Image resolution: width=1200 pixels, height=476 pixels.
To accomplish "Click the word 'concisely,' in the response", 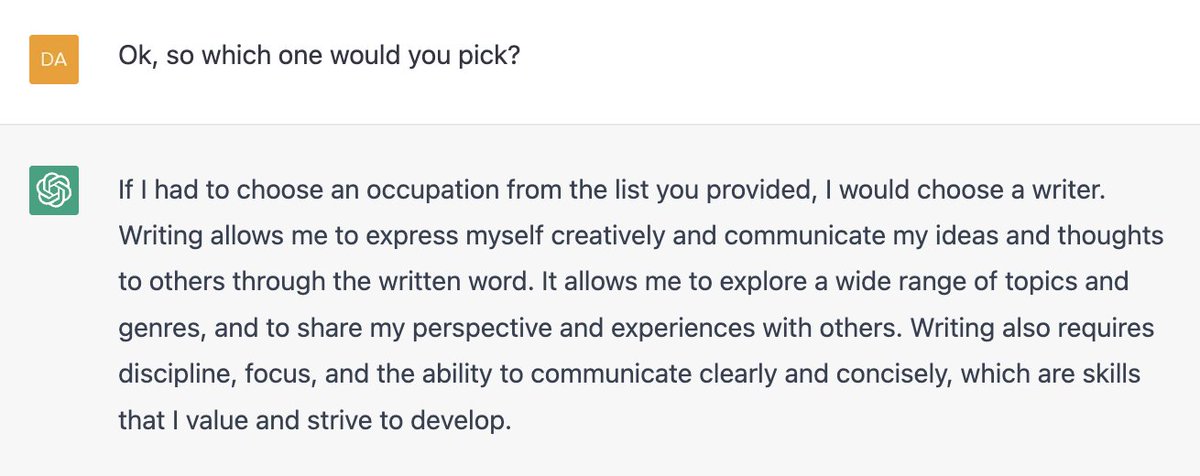I will [x=942, y=375].
